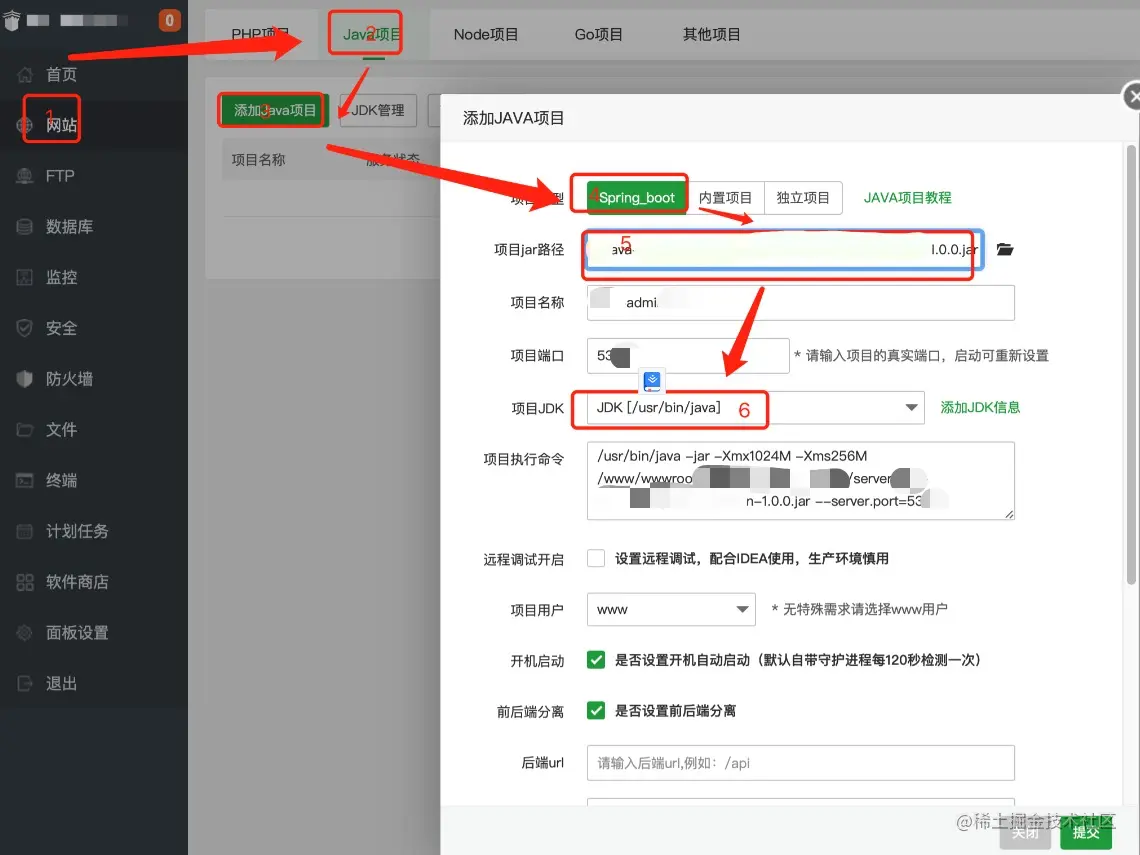This screenshot has width=1140, height=855.
Task: Close the 添加JAVA项目 dialog
Action: 1131,96
